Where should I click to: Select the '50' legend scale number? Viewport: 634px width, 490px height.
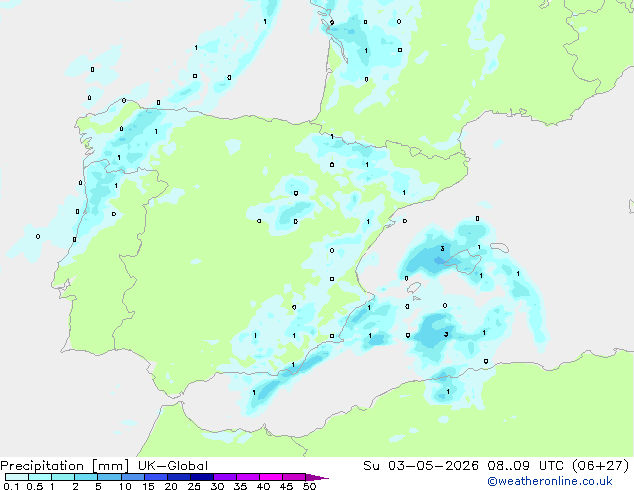(309, 486)
